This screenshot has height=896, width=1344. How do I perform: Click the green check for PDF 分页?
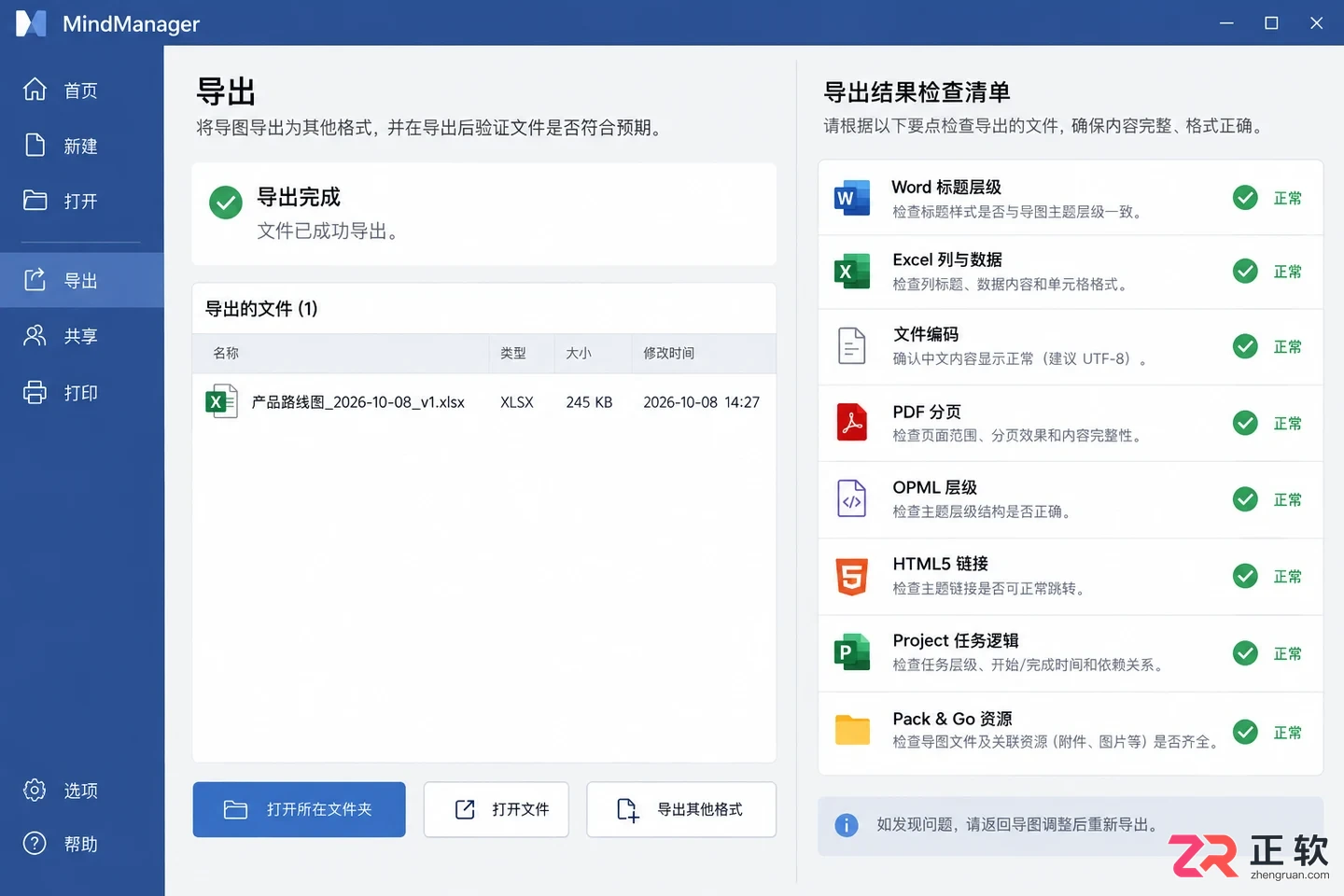click(1245, 423)
